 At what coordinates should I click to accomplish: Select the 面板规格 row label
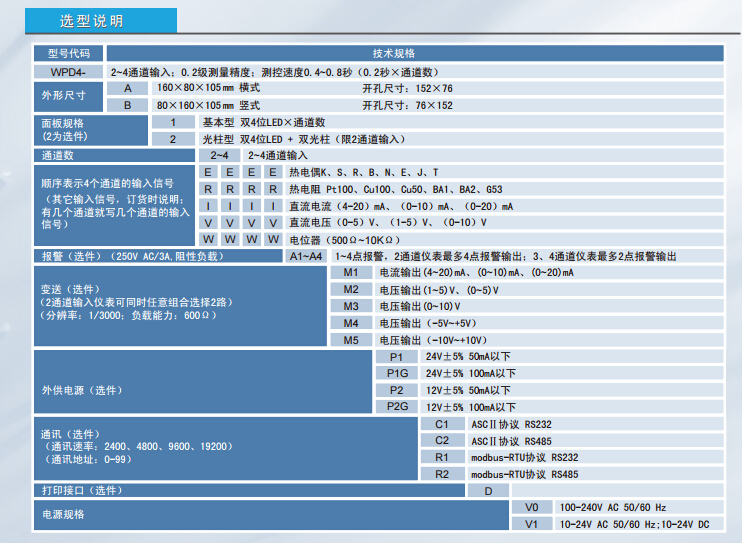[x=62, y=129]
